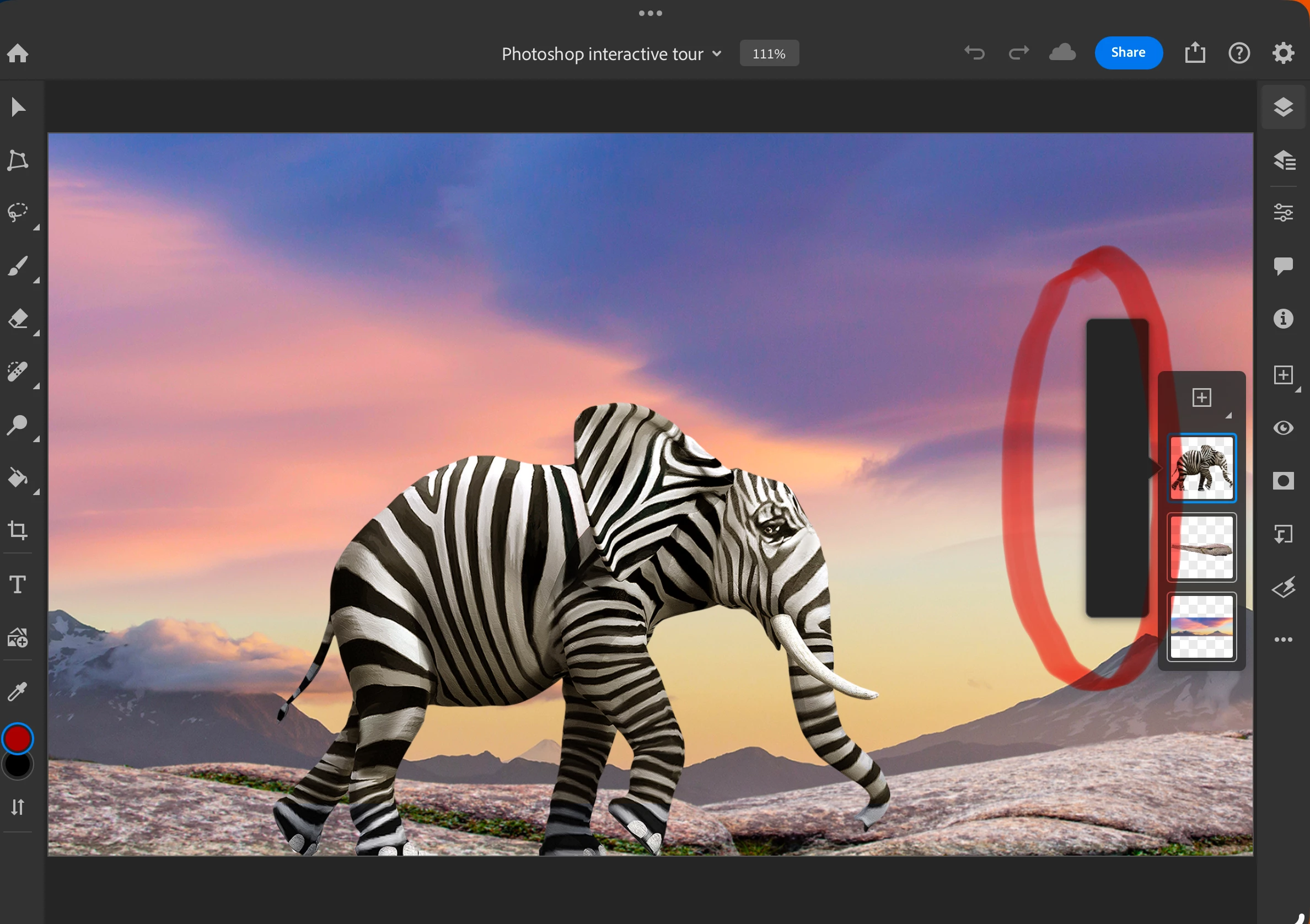Swap foreground and background colors
The height and width of the screenshot is (924, 1310).
pyautogui.click(x=18, y=807)
